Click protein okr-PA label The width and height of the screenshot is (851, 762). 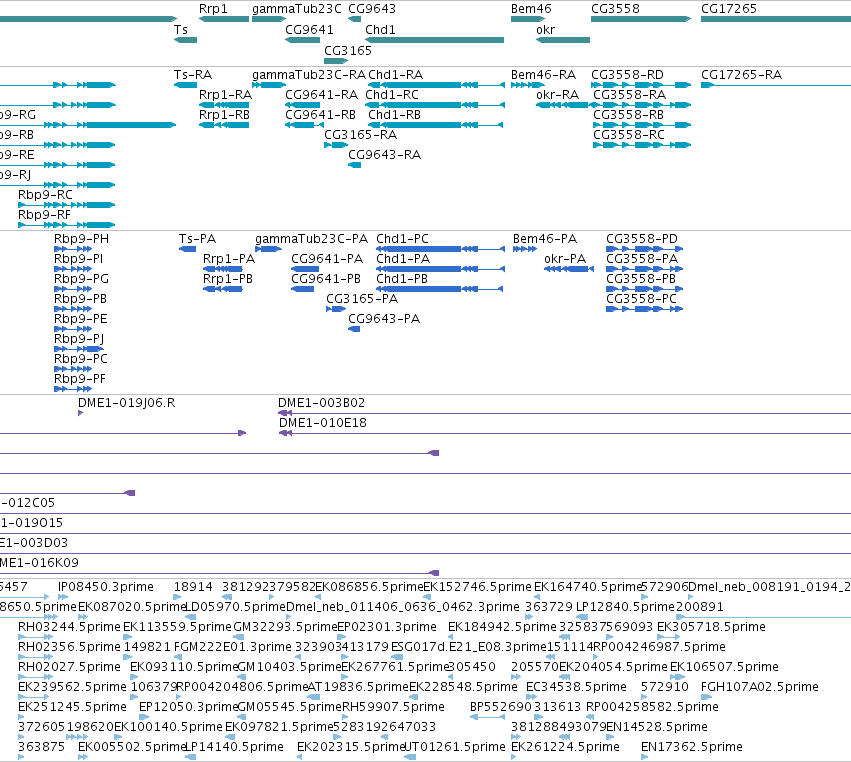tap(564, 259)
